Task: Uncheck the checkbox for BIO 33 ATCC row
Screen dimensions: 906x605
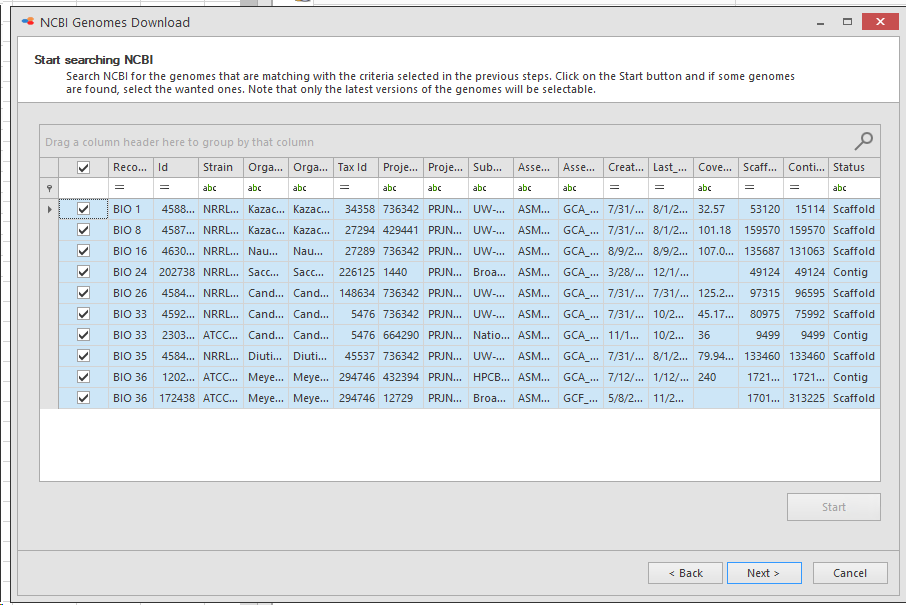Action: [83, 335]
